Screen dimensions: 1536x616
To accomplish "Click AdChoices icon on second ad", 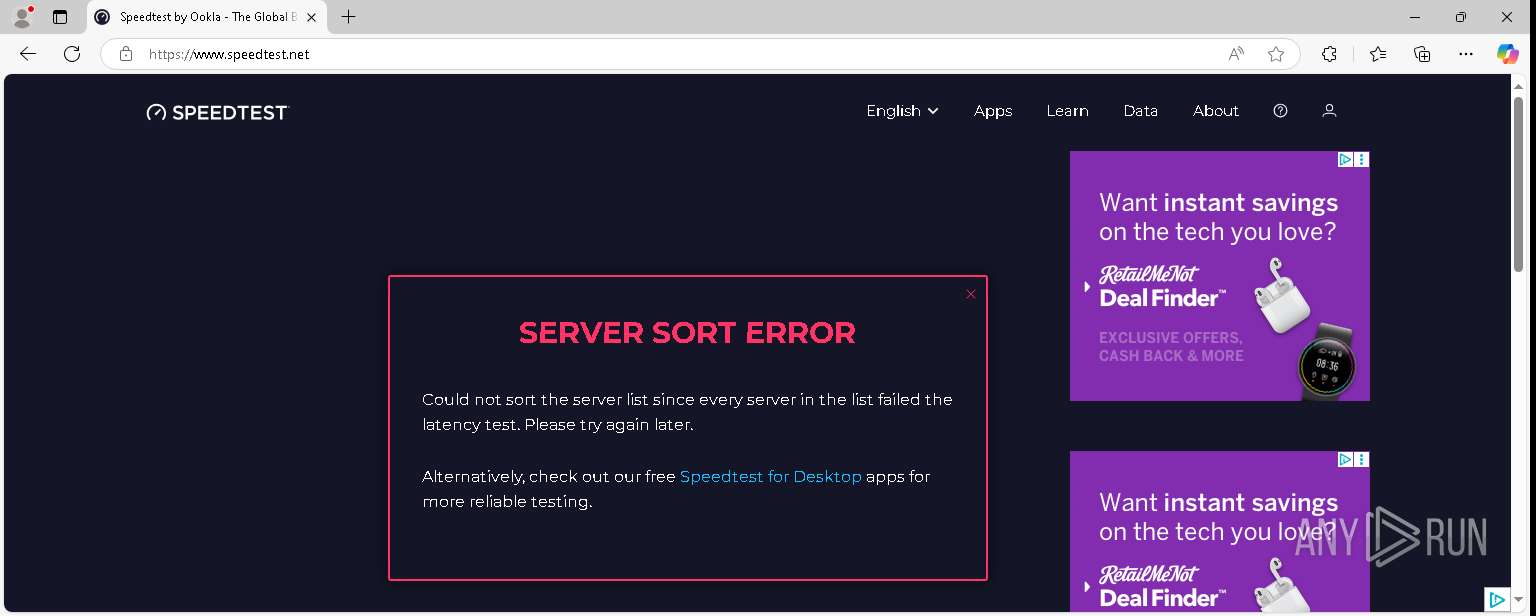I will 1346,459.
